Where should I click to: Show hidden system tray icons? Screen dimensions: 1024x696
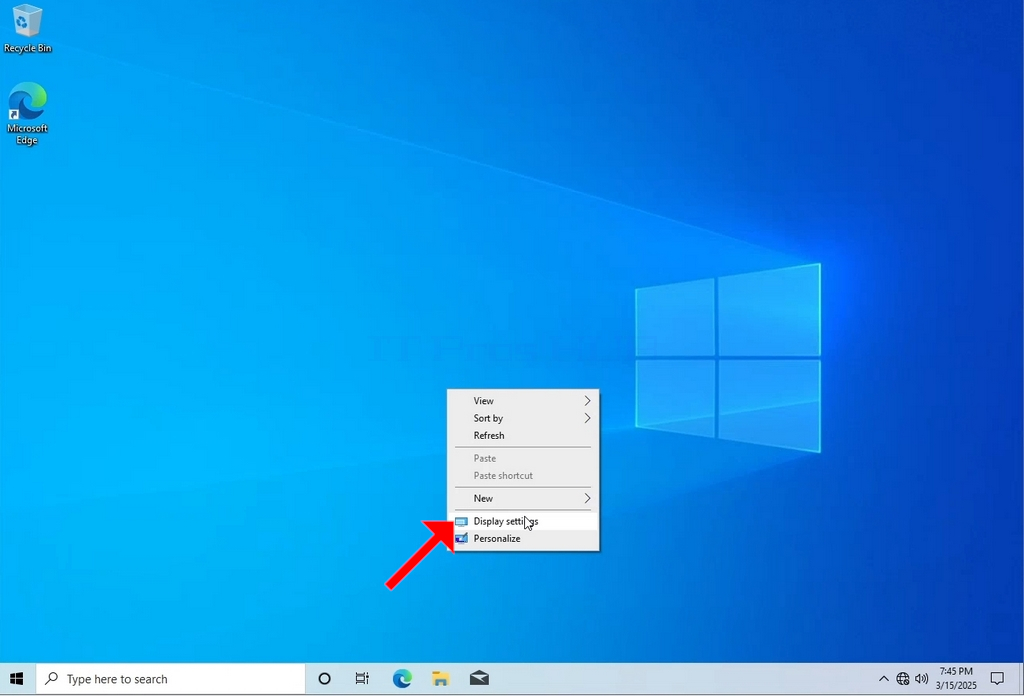tap(884, 679)
